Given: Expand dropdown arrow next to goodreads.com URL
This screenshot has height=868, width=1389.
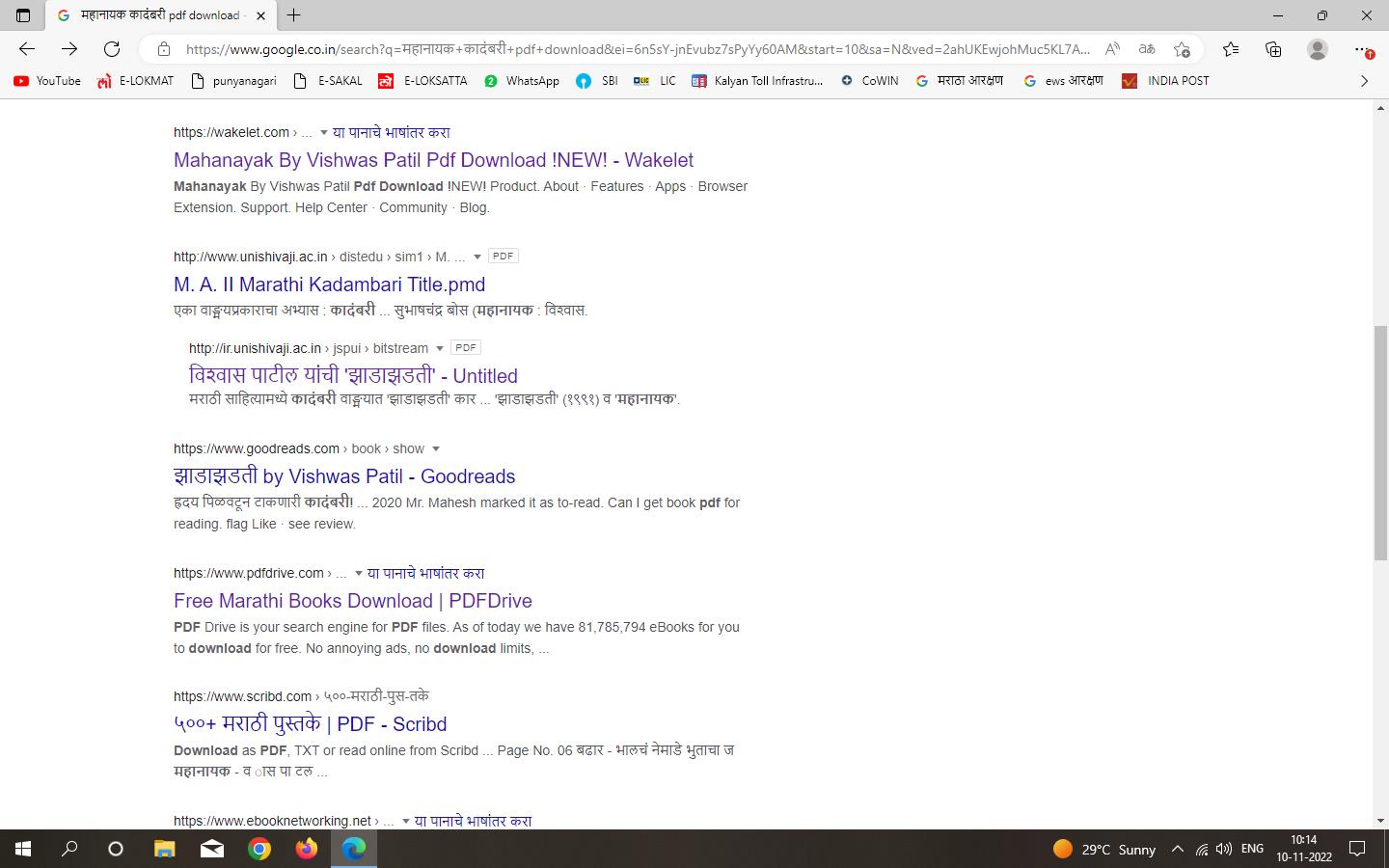Looking at the screenshot, I should pyautogui.click(x=436, y=449).
